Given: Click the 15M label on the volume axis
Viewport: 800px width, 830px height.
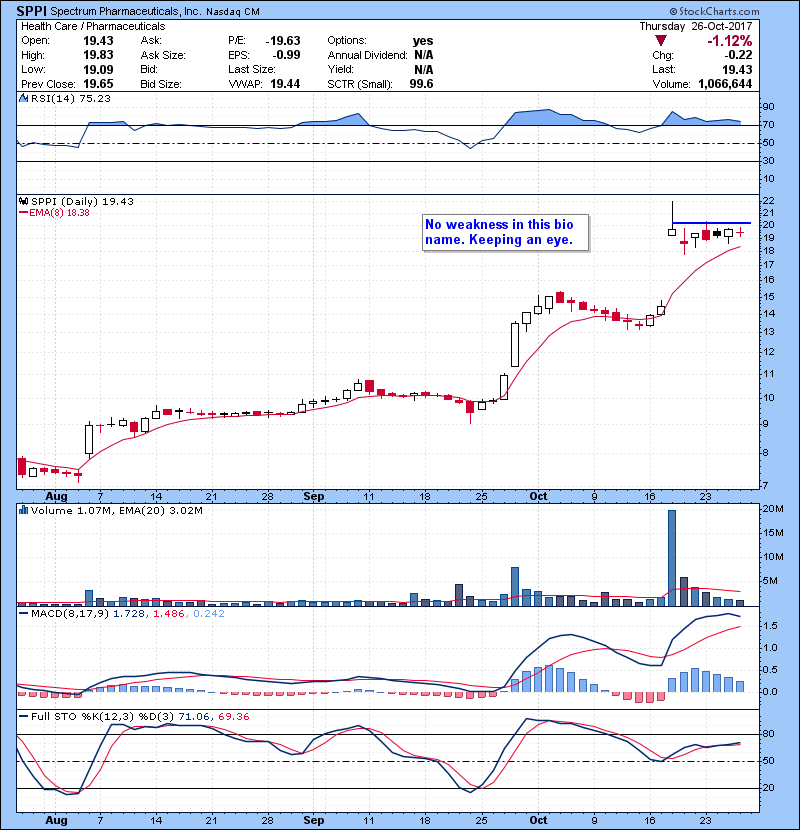Looking at the screenshot, I should (774, 533).
